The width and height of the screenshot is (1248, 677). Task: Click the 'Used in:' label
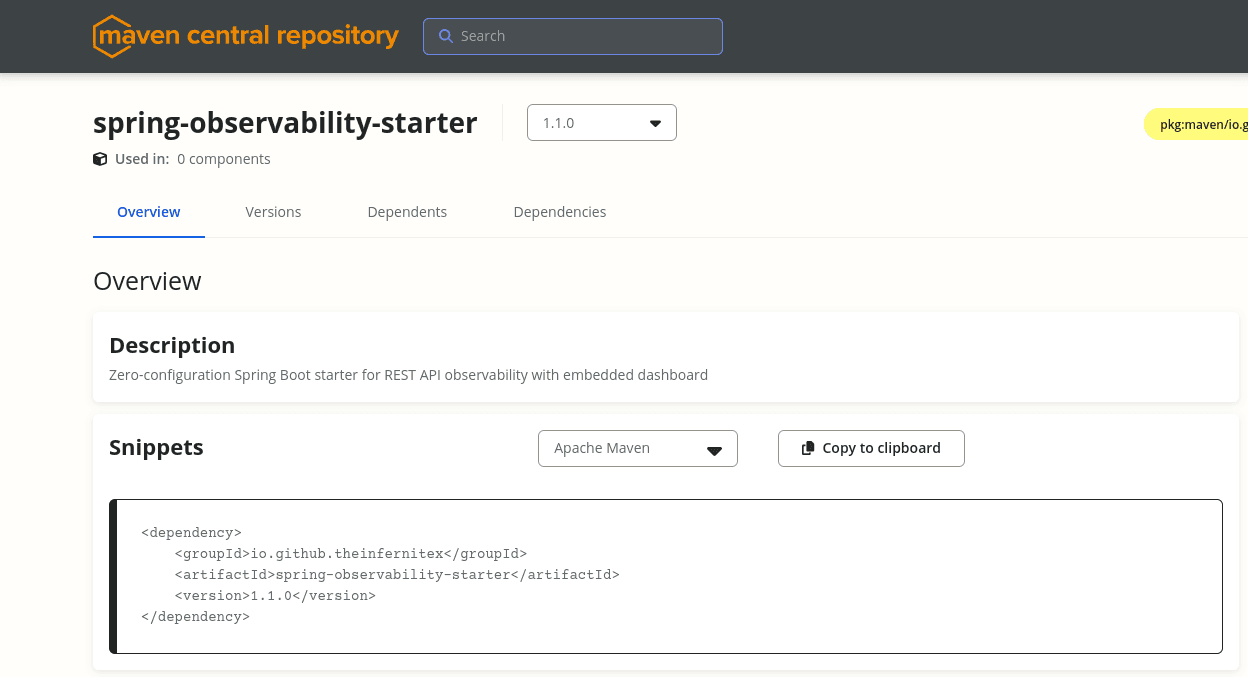pos(142,159)
